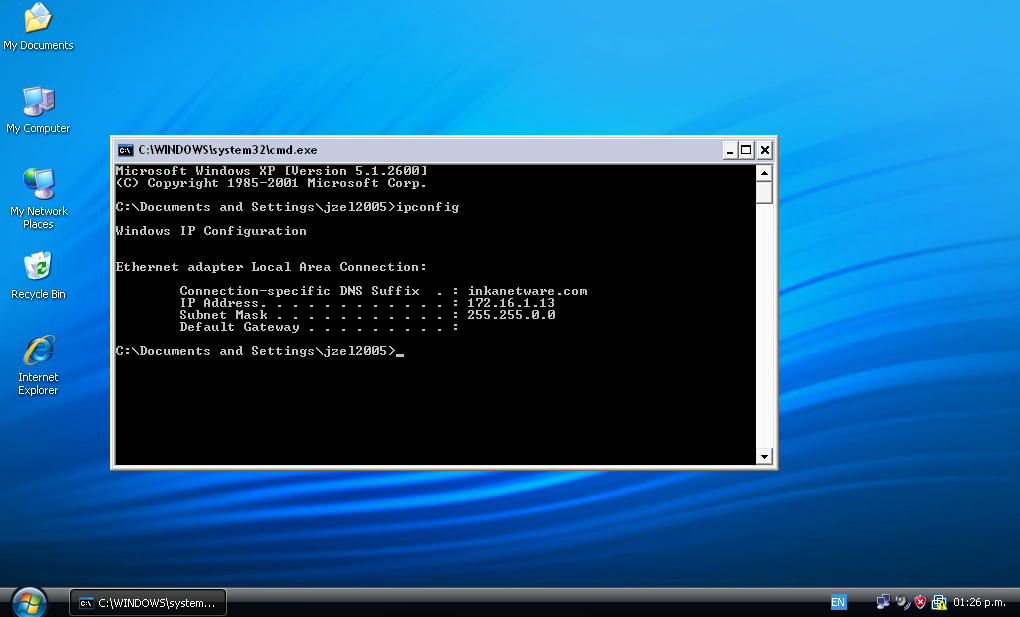Click the Ethernet adapter Local Area Connection line
Viewport: 1020px width, 617px height.
[271, 267]
